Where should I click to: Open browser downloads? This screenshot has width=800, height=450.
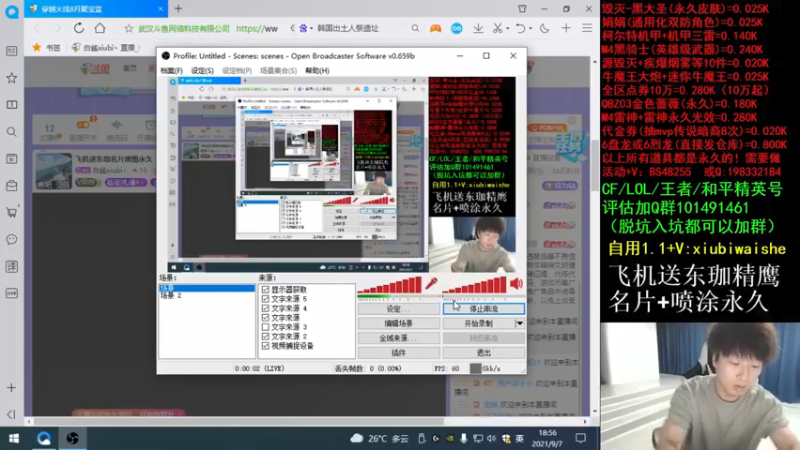478,29
